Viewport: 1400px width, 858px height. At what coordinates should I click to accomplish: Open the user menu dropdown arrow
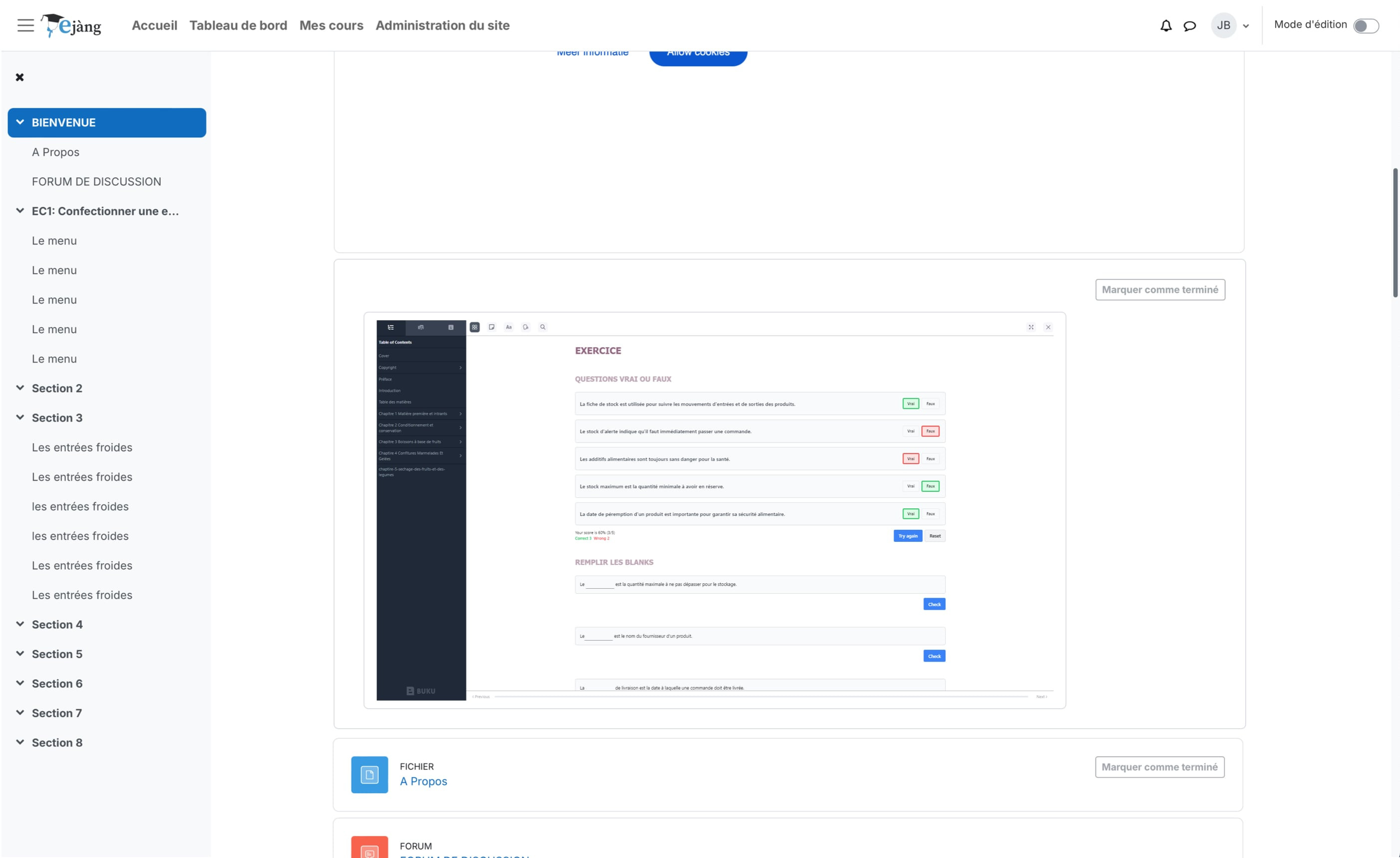1246,26
